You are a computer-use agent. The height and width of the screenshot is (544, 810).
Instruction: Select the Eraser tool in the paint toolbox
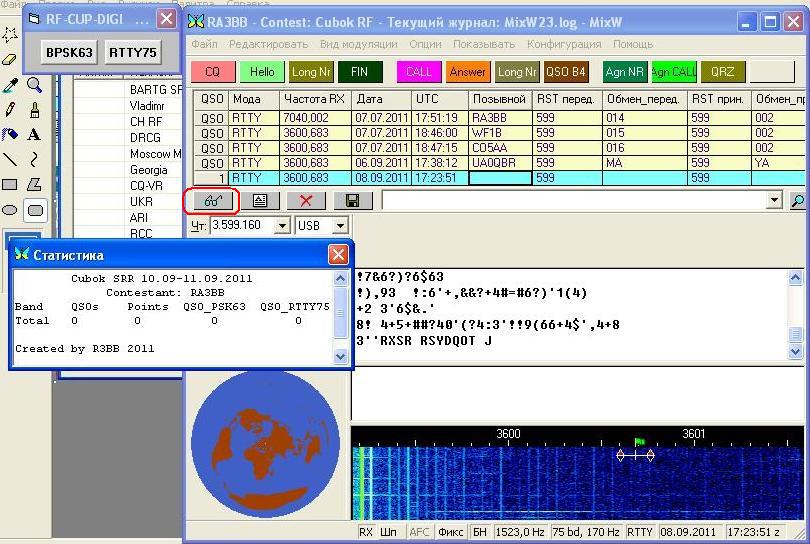tap(10, 60)
